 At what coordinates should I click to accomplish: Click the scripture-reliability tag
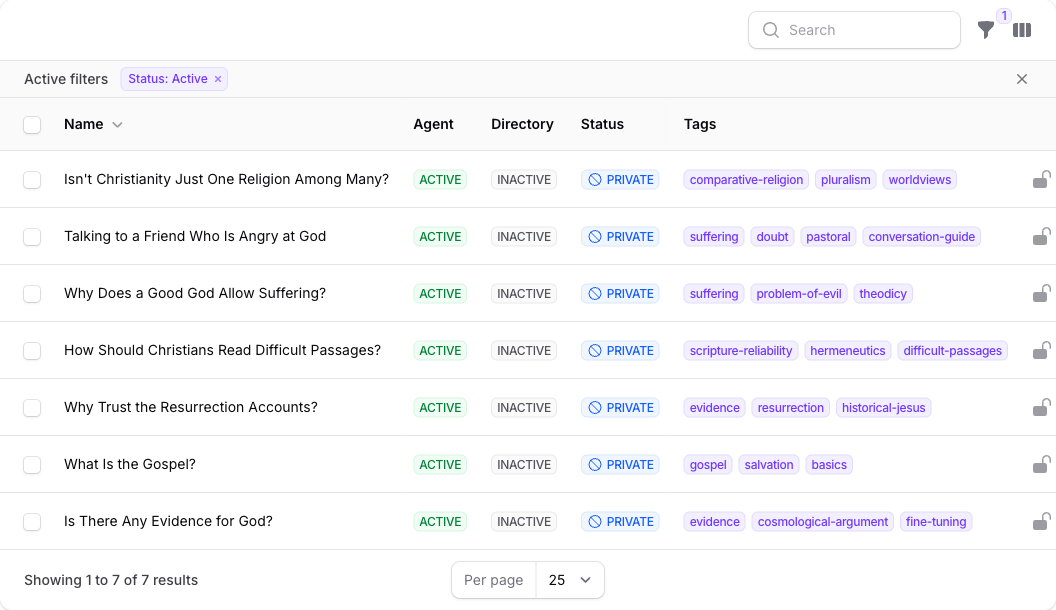point(741,351)
